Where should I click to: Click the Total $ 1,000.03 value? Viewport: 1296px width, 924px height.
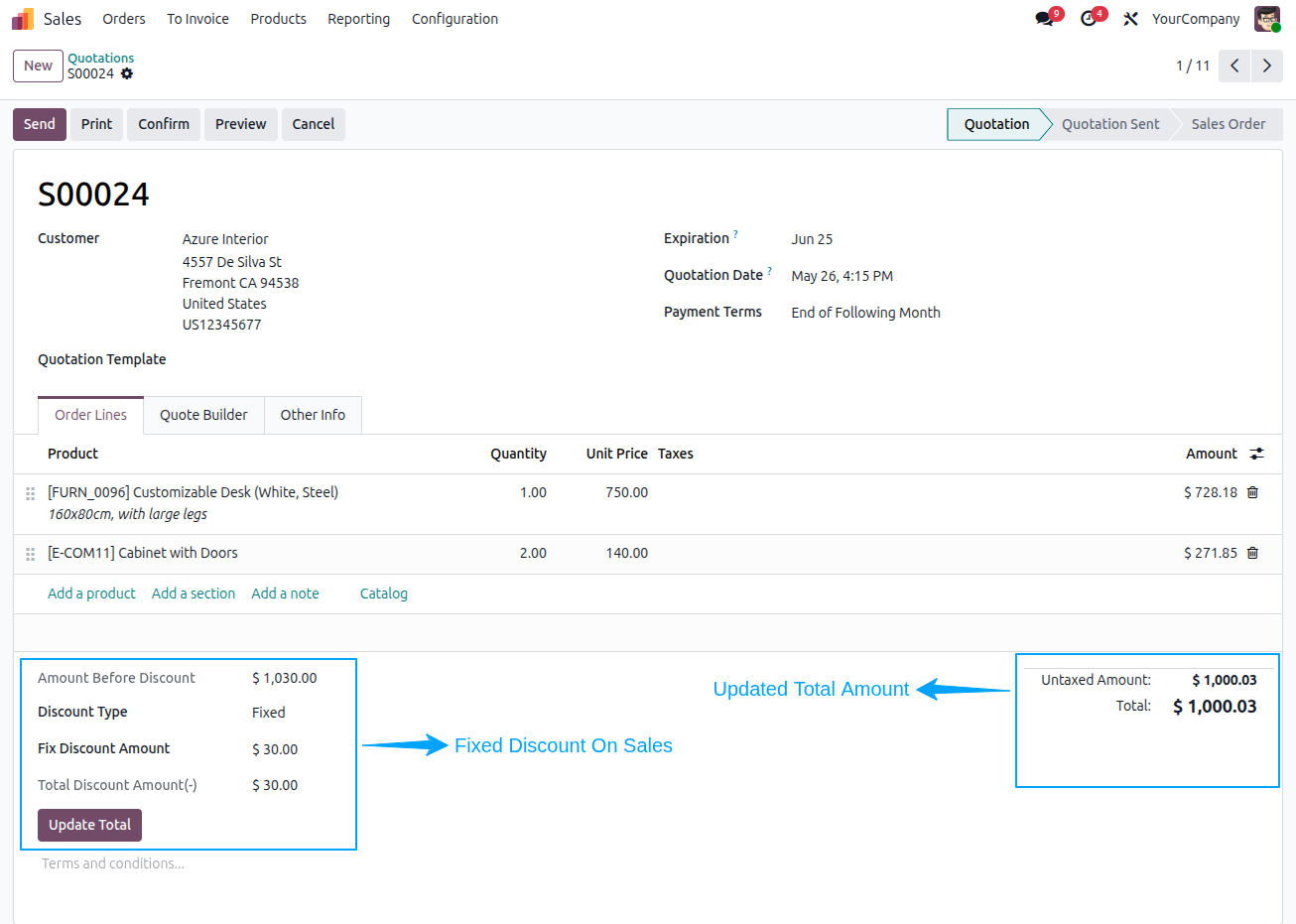pos(1215,707)
